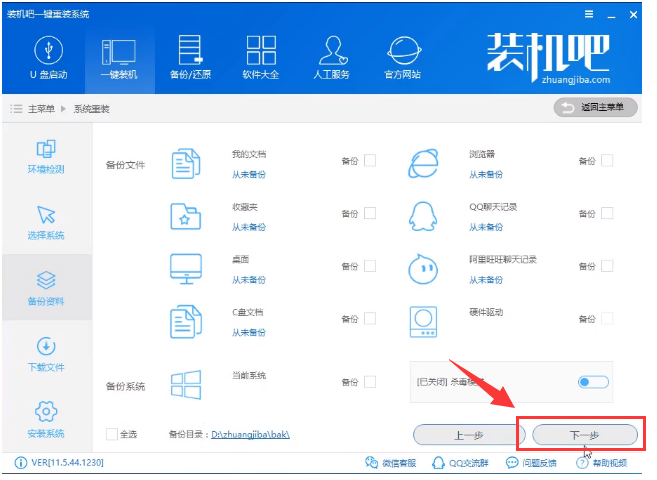Click 返回主菜单 return button
Image resolution: width=657 pixels, height=480 pixels.
[x=595, y=107]
